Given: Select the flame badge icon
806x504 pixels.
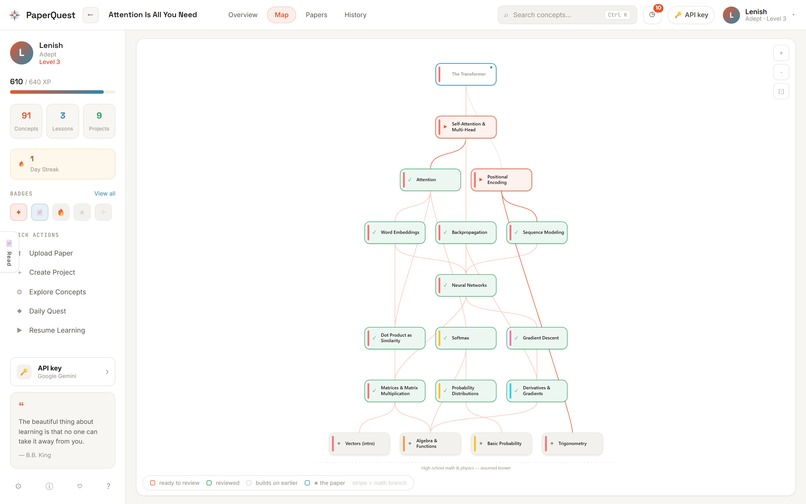Looking at the screenshot, I should point(61,212).
